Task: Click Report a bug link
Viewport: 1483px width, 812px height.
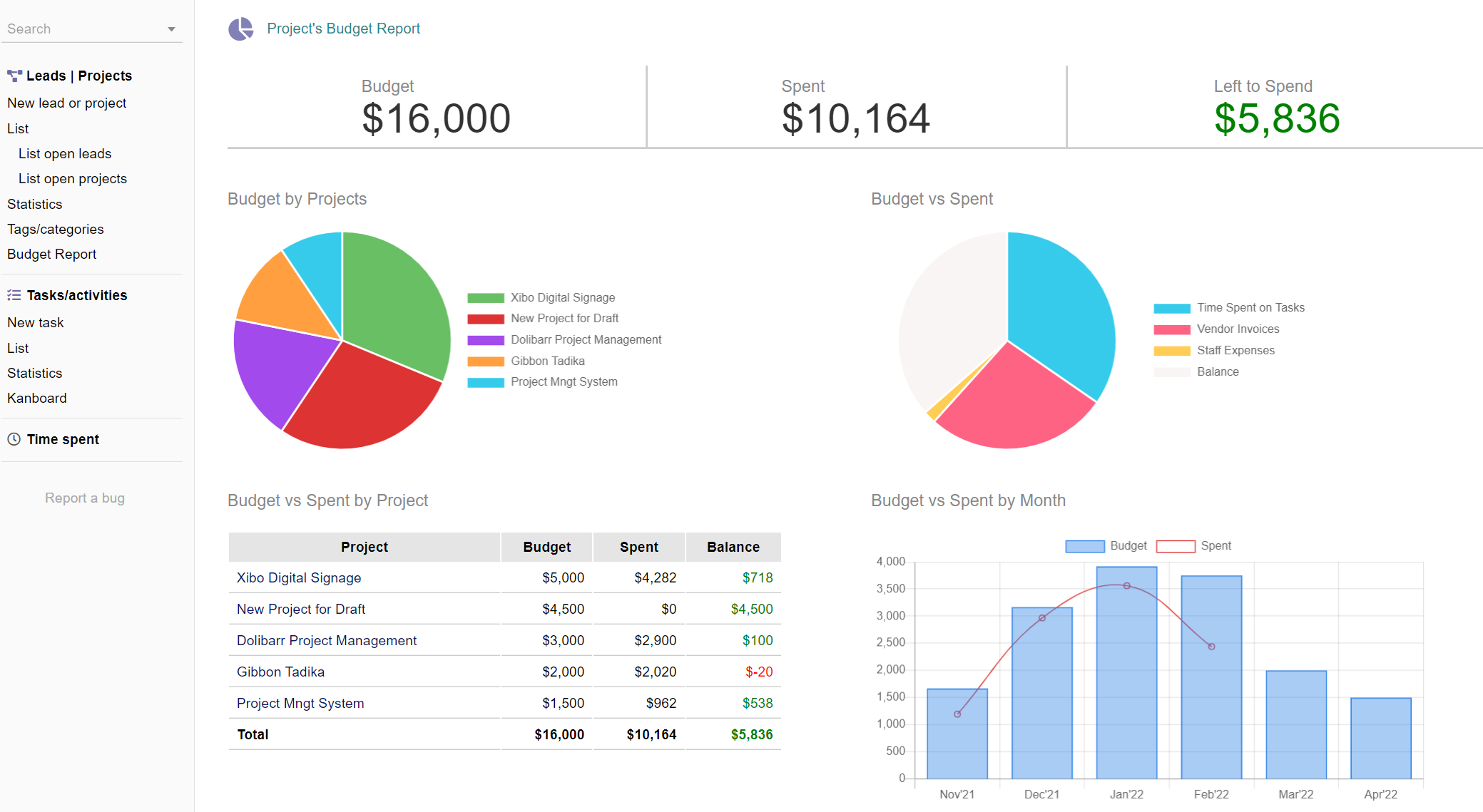Action: click(85, 498)
